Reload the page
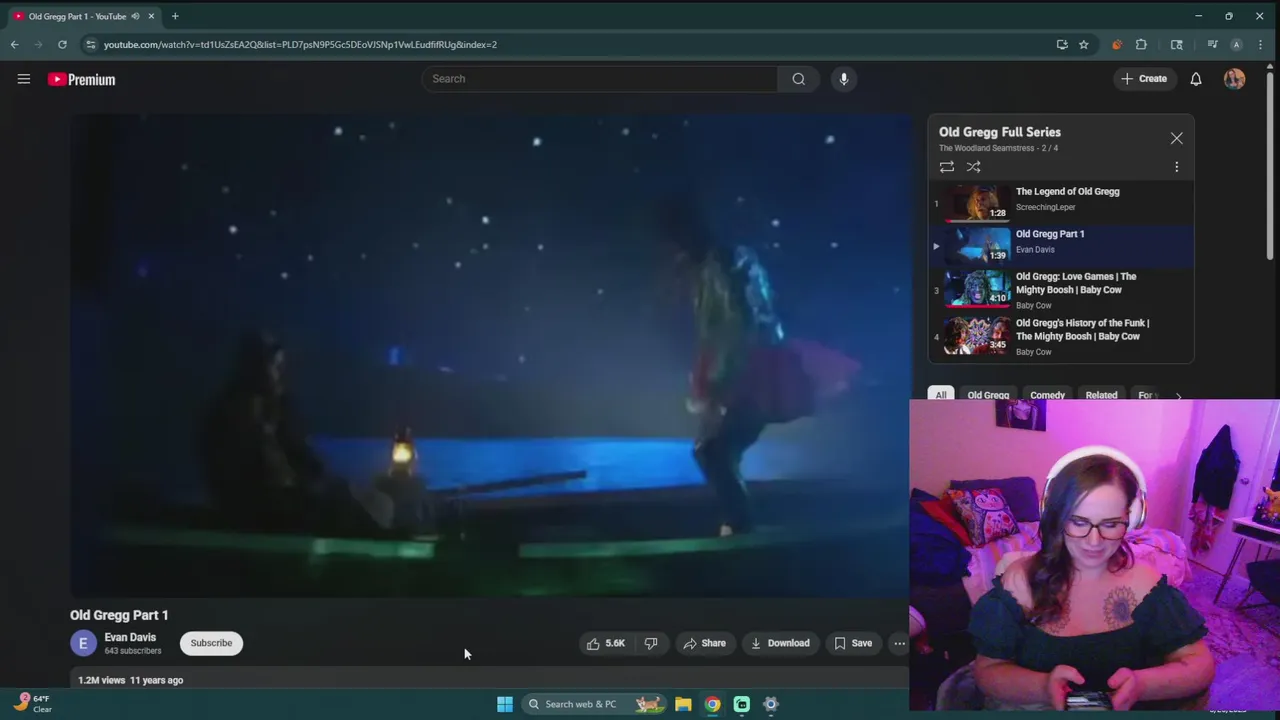 tap(62, 44)
